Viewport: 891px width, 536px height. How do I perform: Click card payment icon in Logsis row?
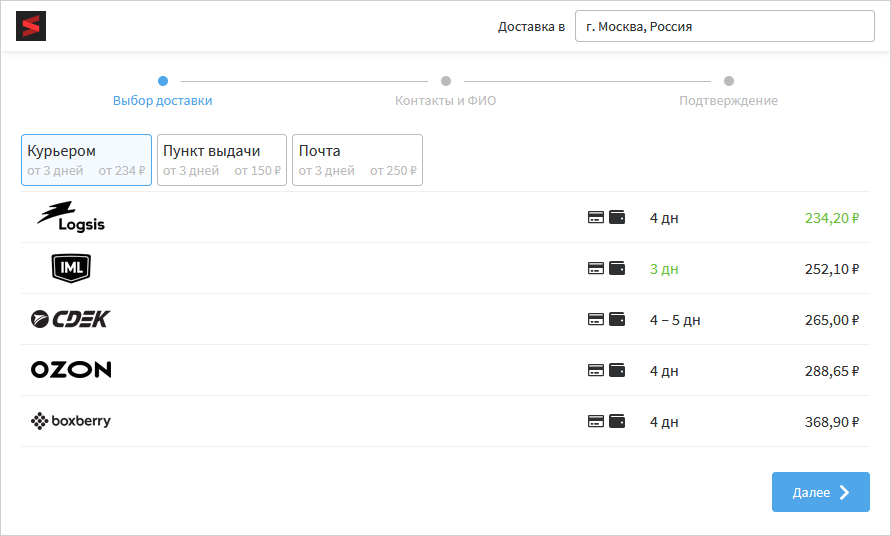click(x=596, y=217)
